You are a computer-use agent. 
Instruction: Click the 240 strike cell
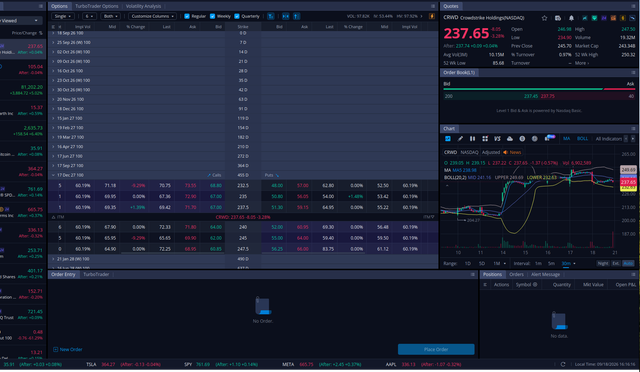tap(243, 227)
